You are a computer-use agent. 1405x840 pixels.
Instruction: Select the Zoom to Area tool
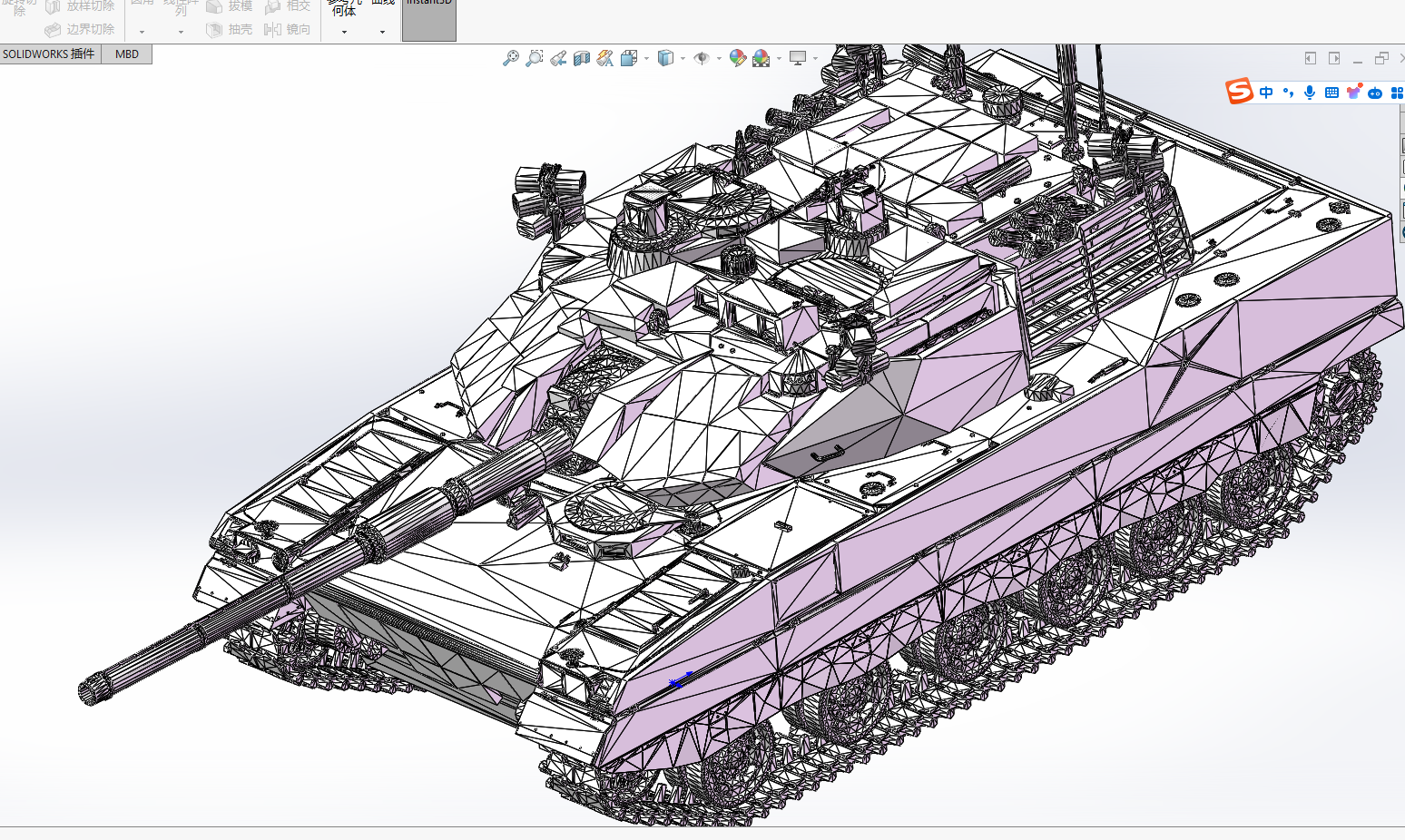[x=535, y=58]
